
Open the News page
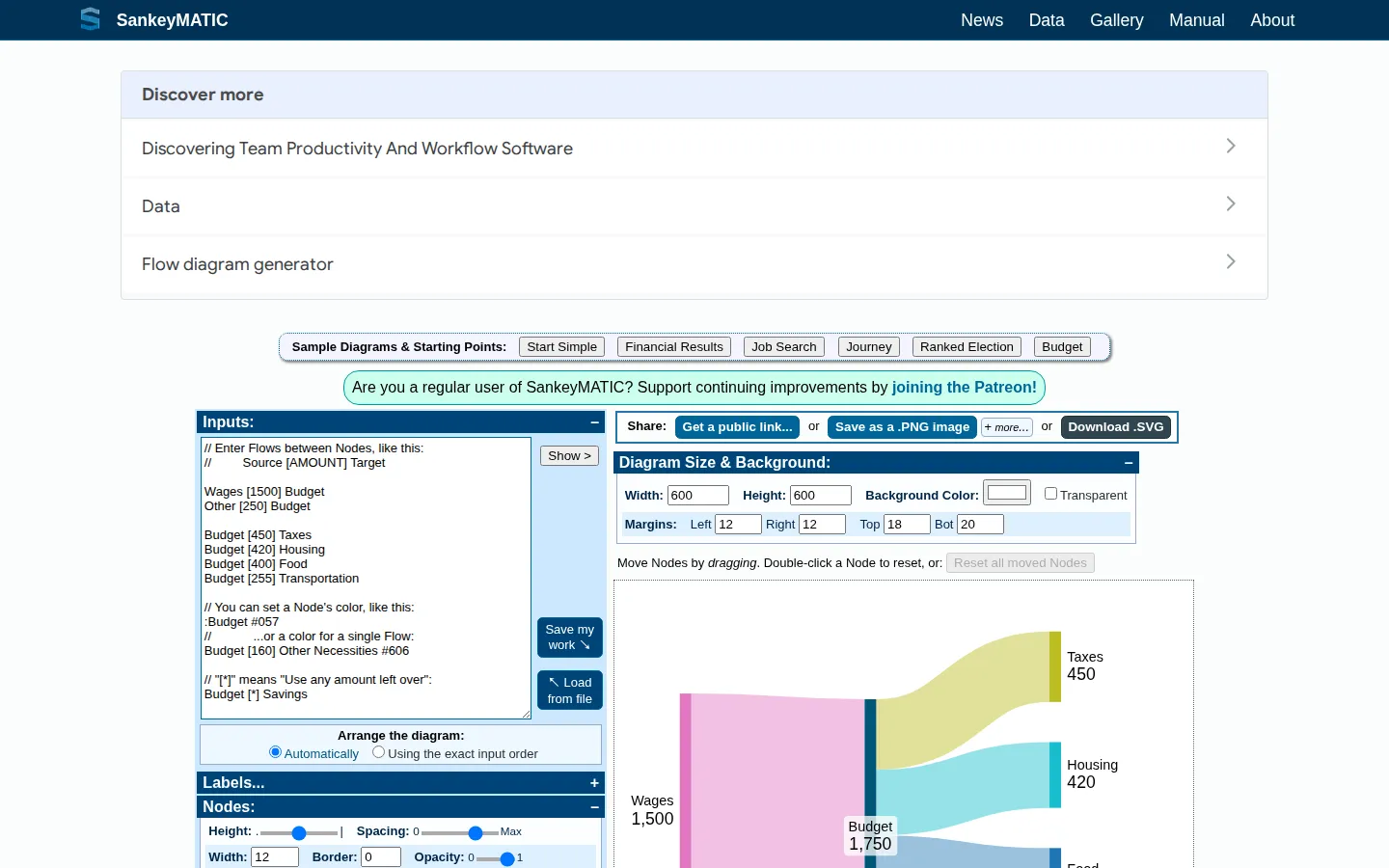click(982, 20)
